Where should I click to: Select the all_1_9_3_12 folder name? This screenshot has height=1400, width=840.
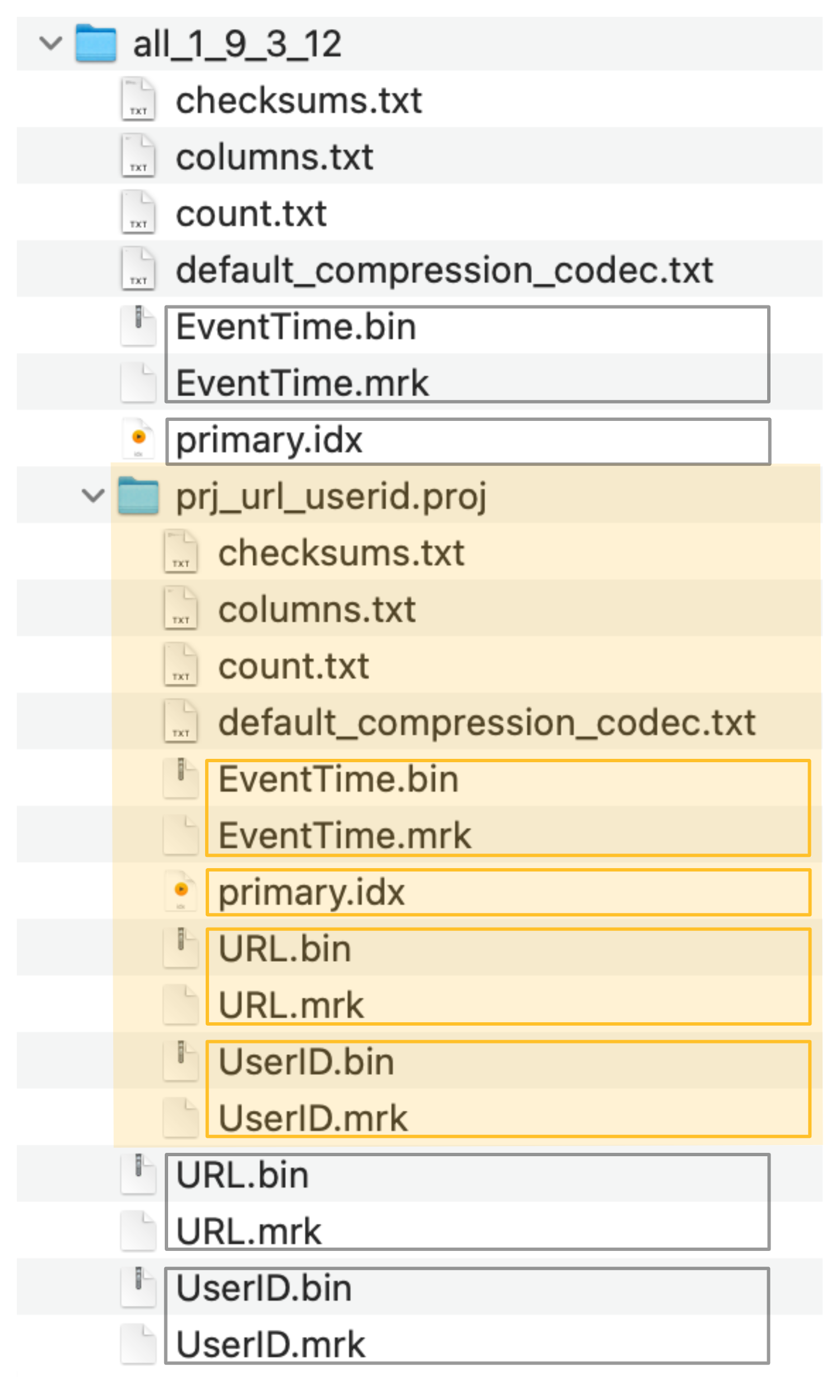point(237,44)
